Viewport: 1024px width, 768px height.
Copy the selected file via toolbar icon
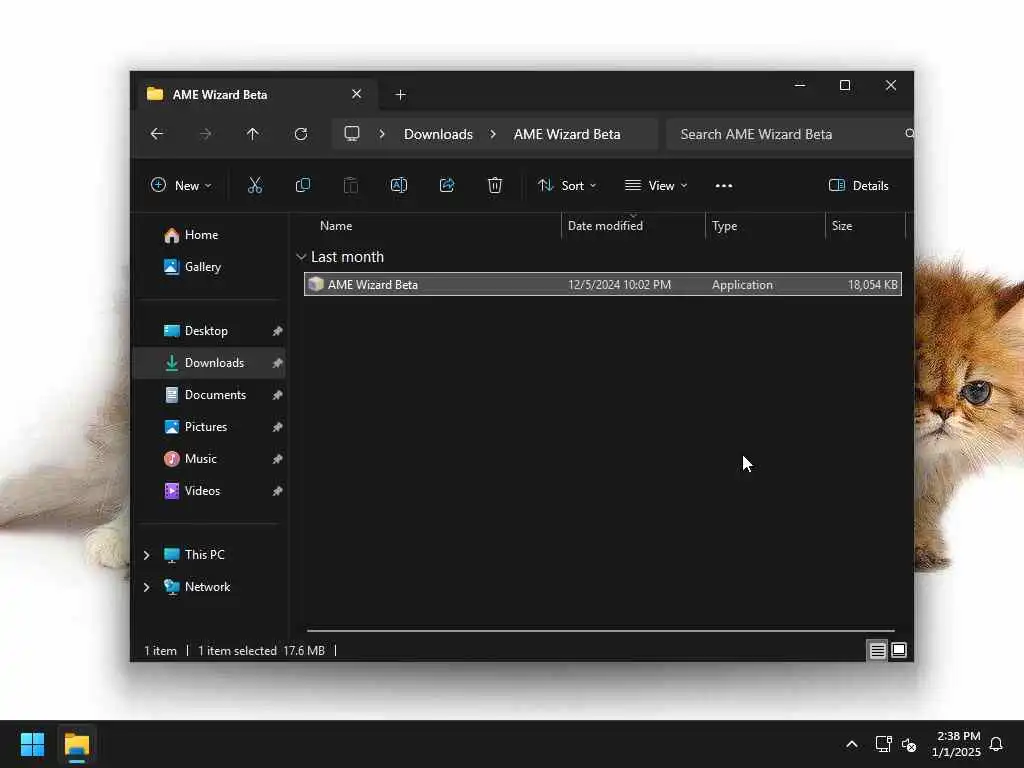coord(302,185)
